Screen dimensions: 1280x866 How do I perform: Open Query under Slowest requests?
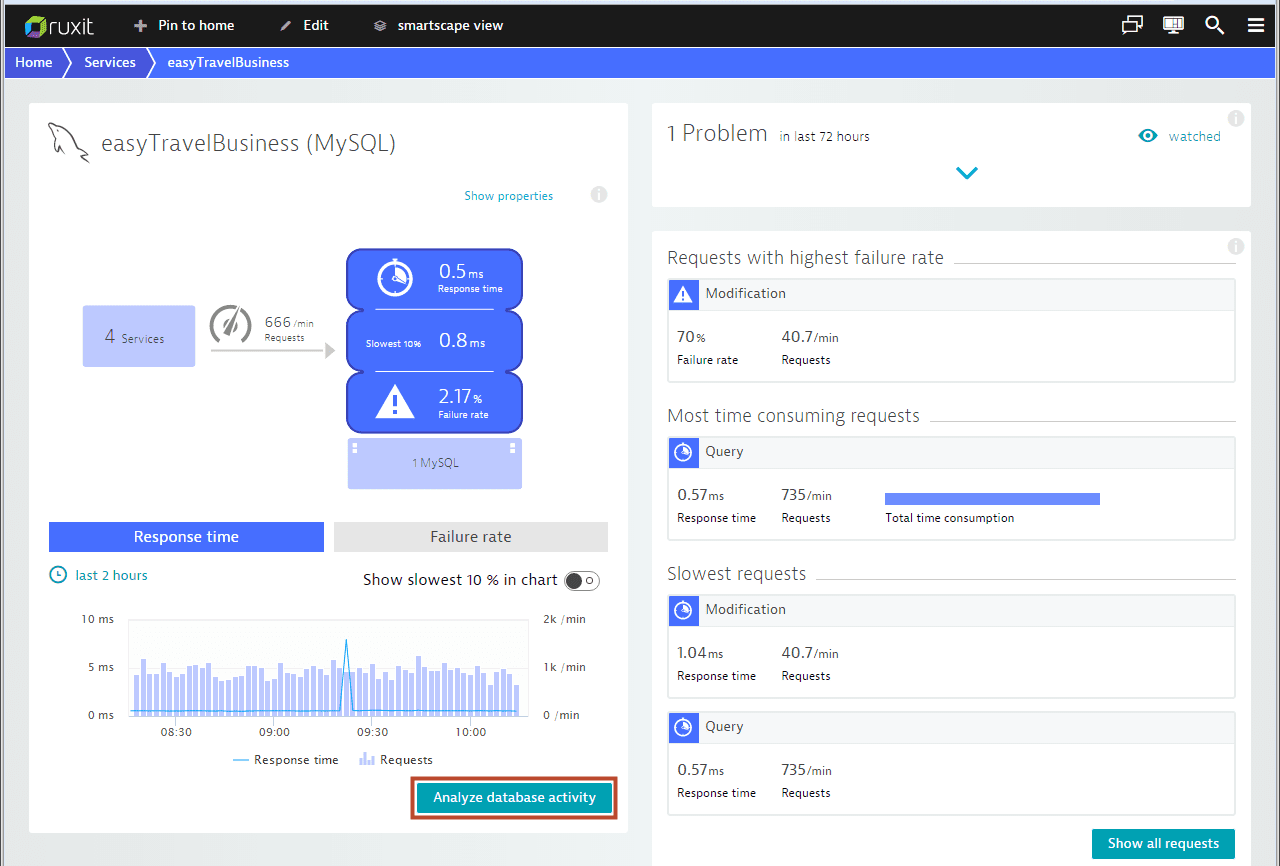[951, 763]
